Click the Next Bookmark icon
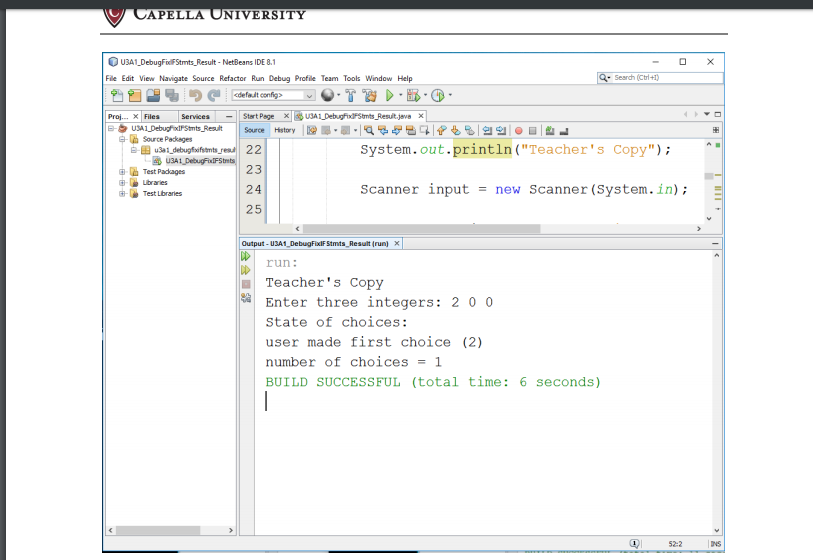The image size is (813, 560). 456,130
